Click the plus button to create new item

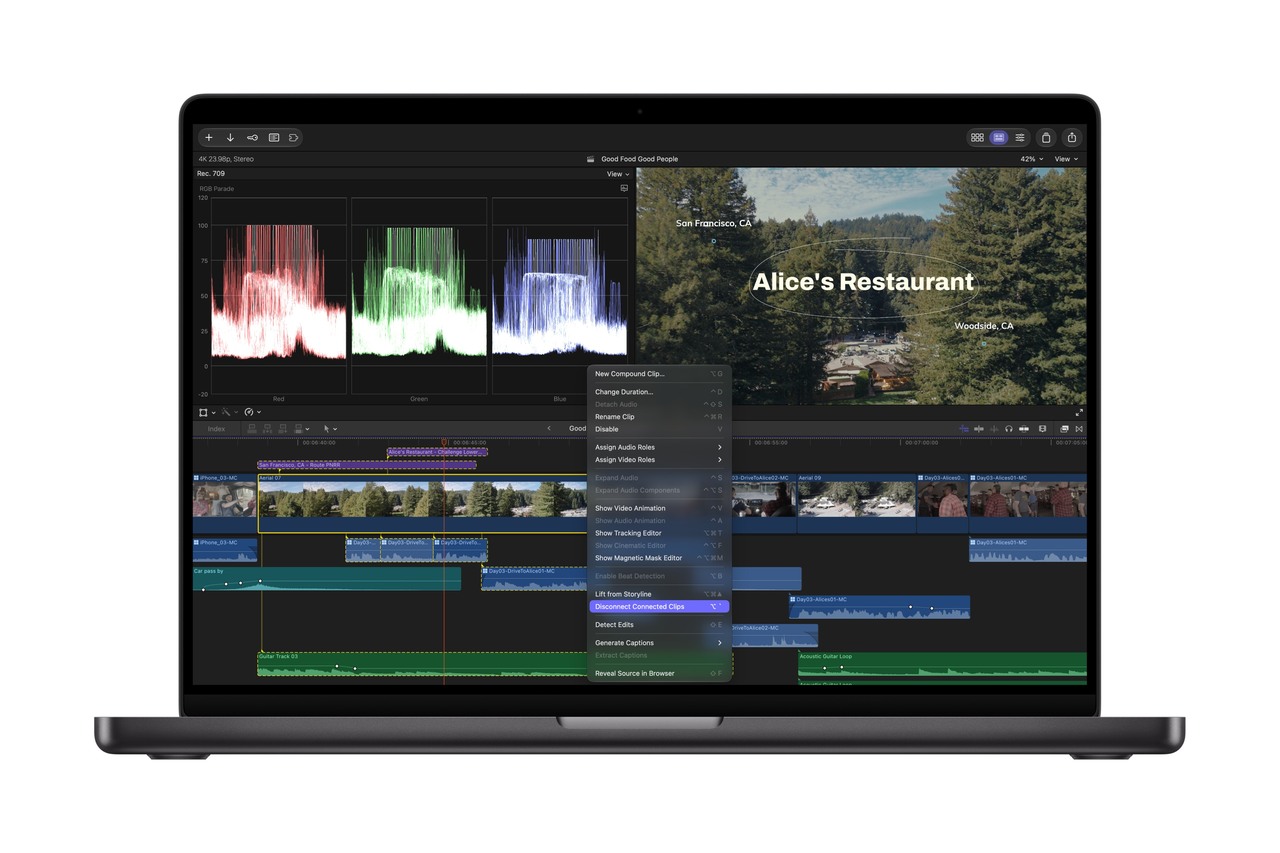tap(209, 138)
